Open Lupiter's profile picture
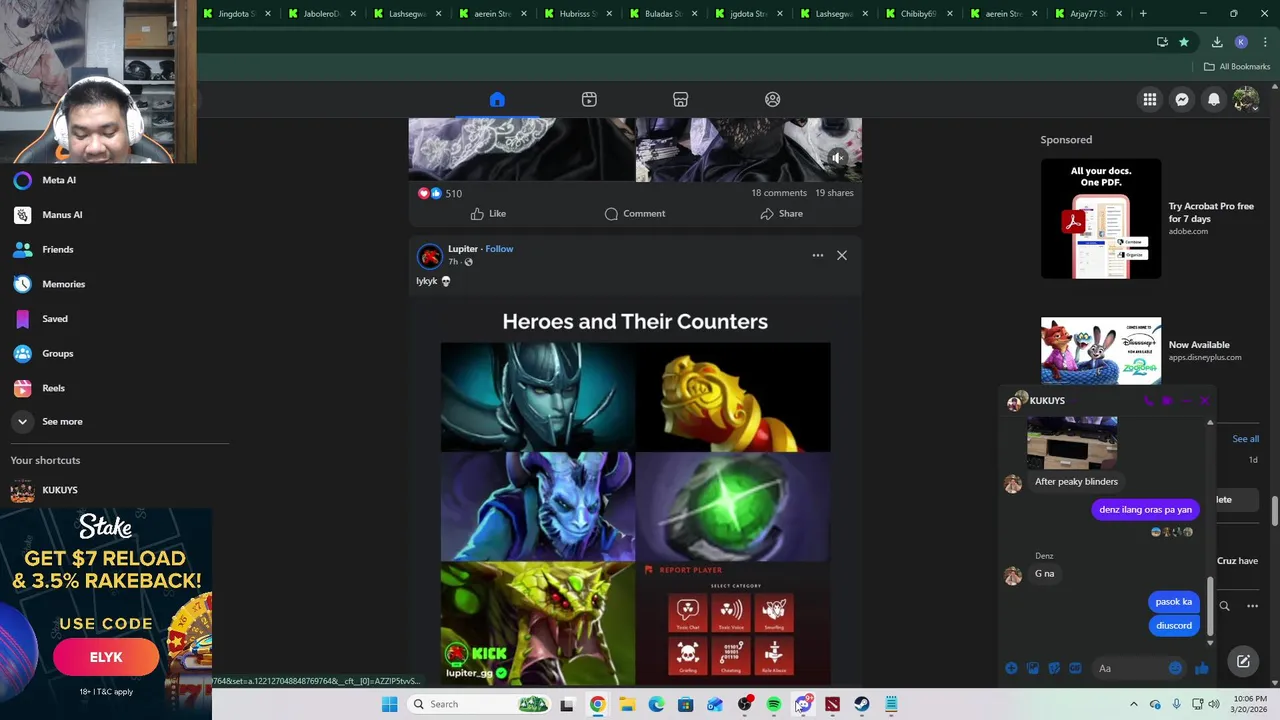Screen dimensions: 1280x720 tap(430, 256)
